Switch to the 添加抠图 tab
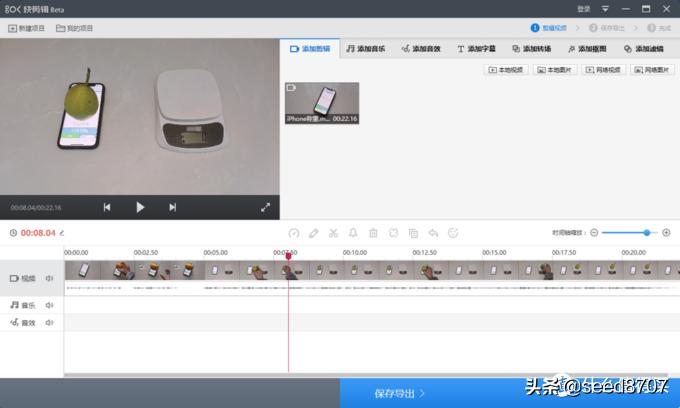The image size is (680, 408). (587, 49)
